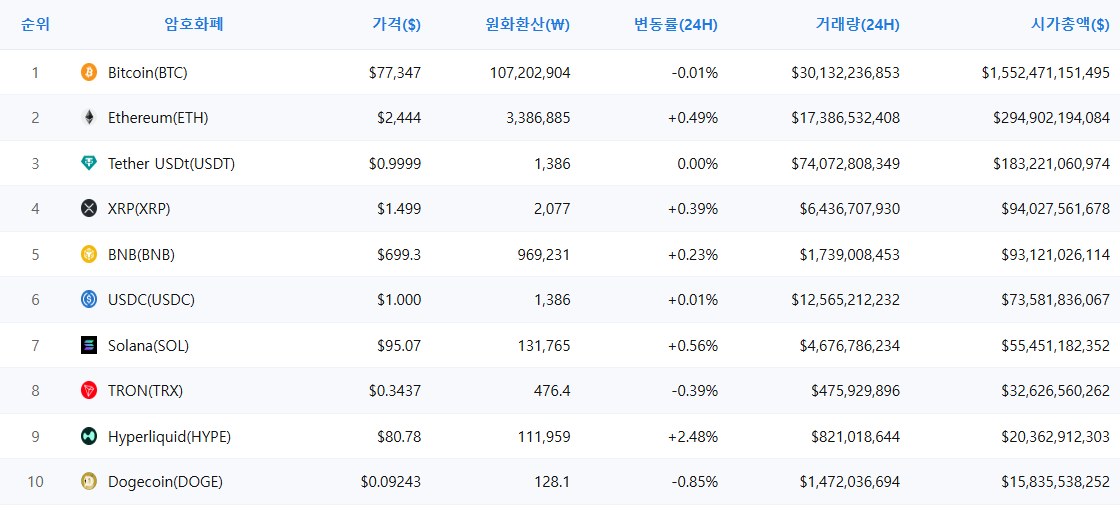Screen dimensions: 1120x514
Task: Click TRON volume $475,929,896
Action: tap(856, 390)
